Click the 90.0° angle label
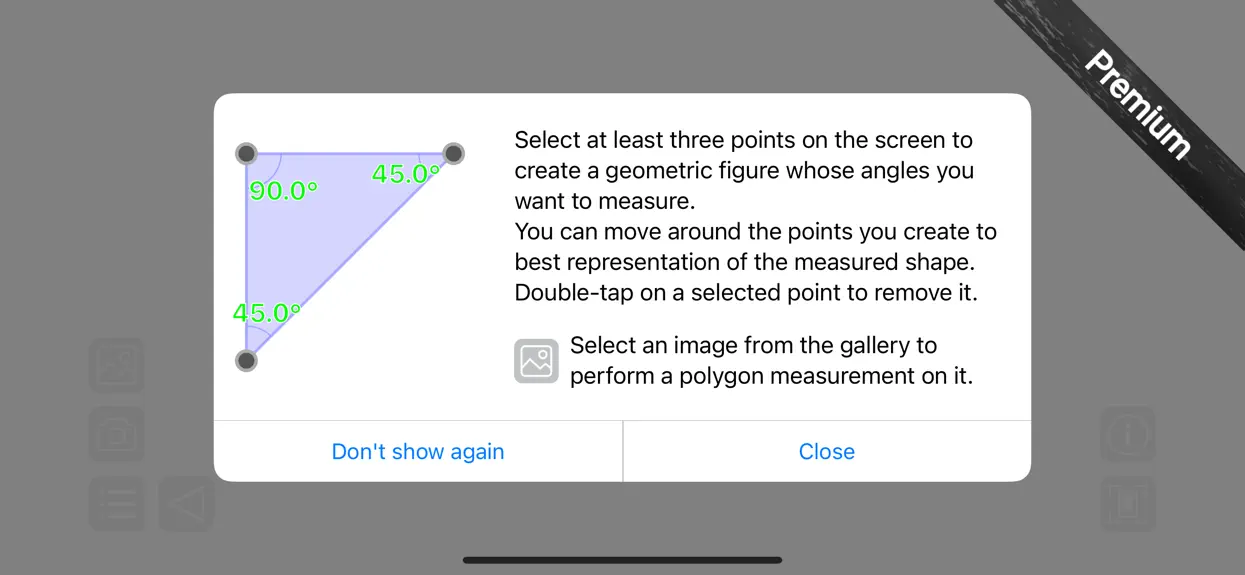Screen dimensions: 1245x575 pyautogui.click(x=283, y=190)
